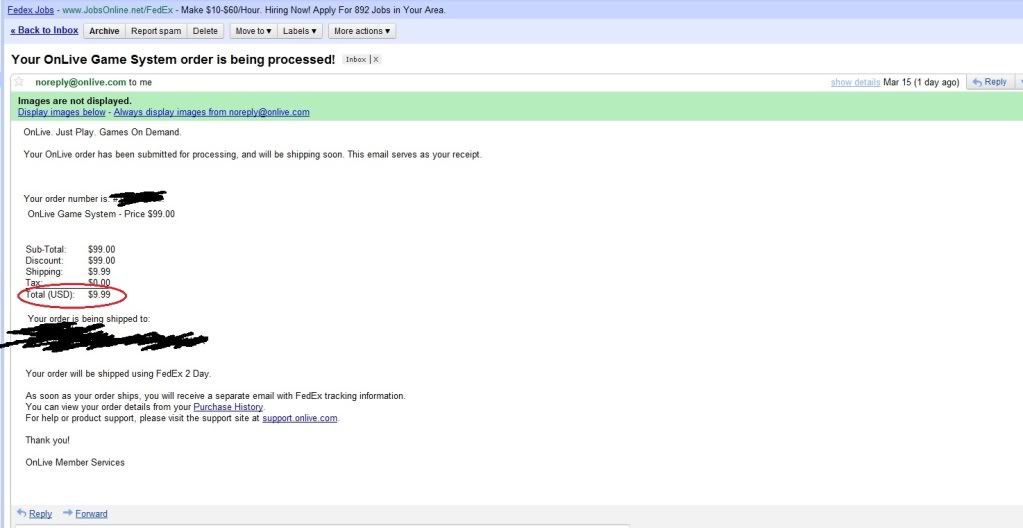Star this OnLive email

[19, 82]
